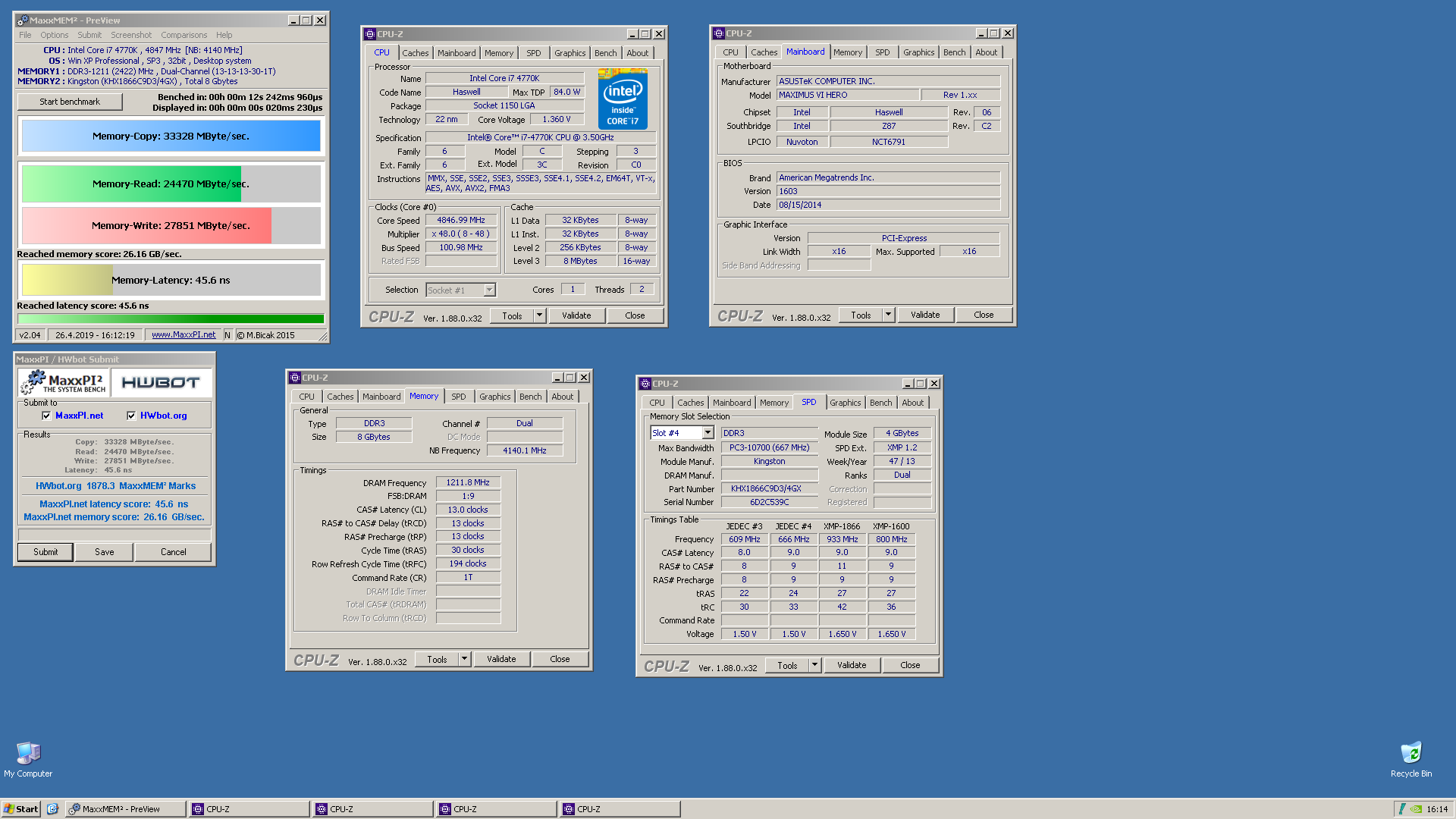Open the Recycle Bin desktop icon
This screenshot has width=1456, height=819.
click(x=1411, y=759)
